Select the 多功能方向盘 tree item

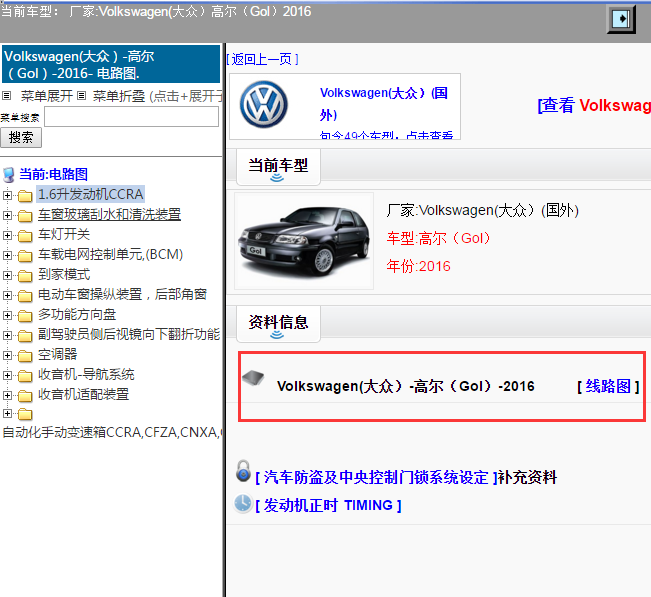click(x=77, y=315)
